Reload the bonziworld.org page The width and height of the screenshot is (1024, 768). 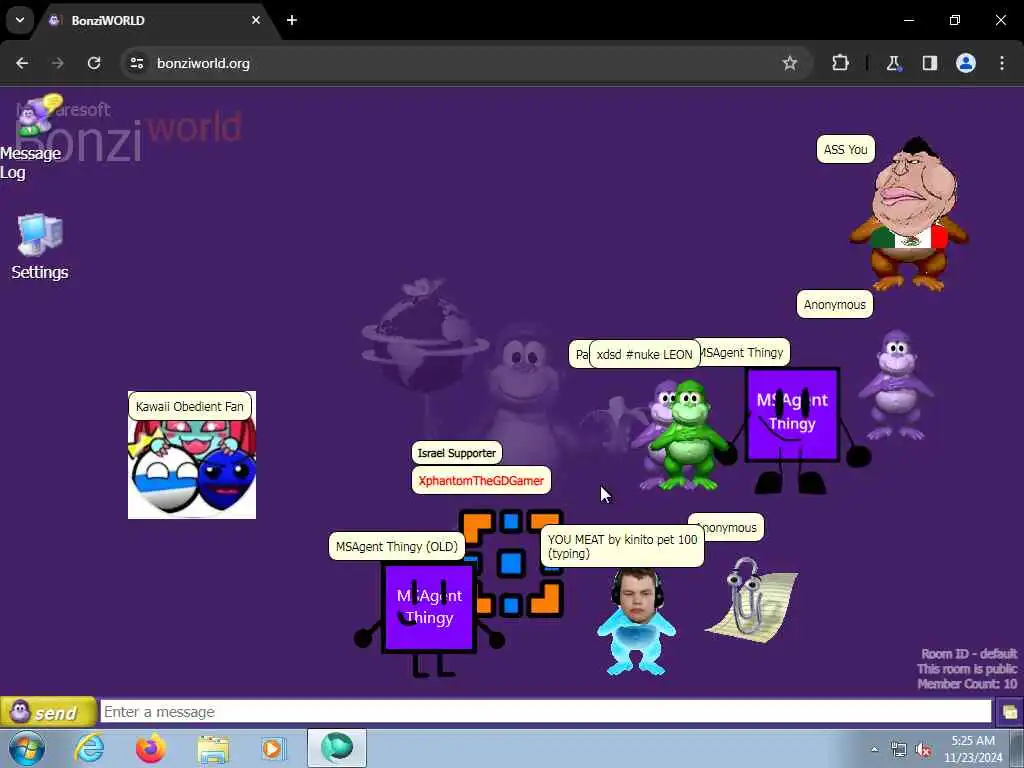click(x=94, y=63)
